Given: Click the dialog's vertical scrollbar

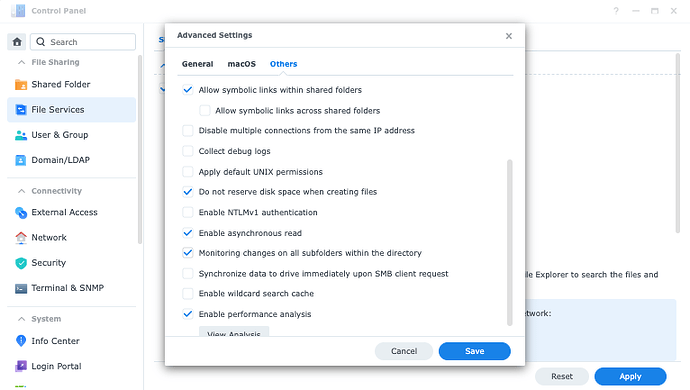Looking at the screenshot, I should (510, 243).
